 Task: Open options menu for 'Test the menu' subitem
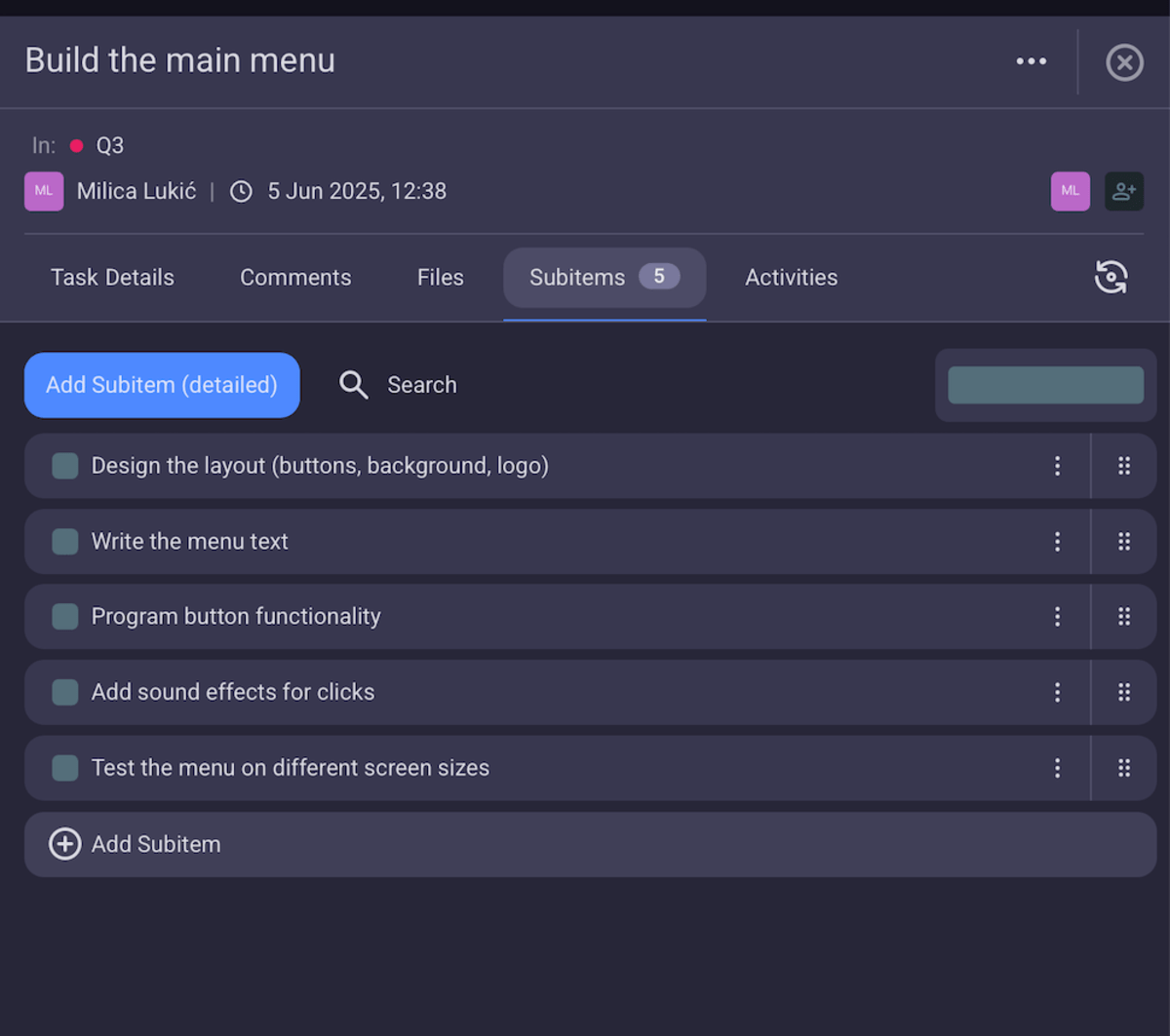click(x=1058, y=767)
